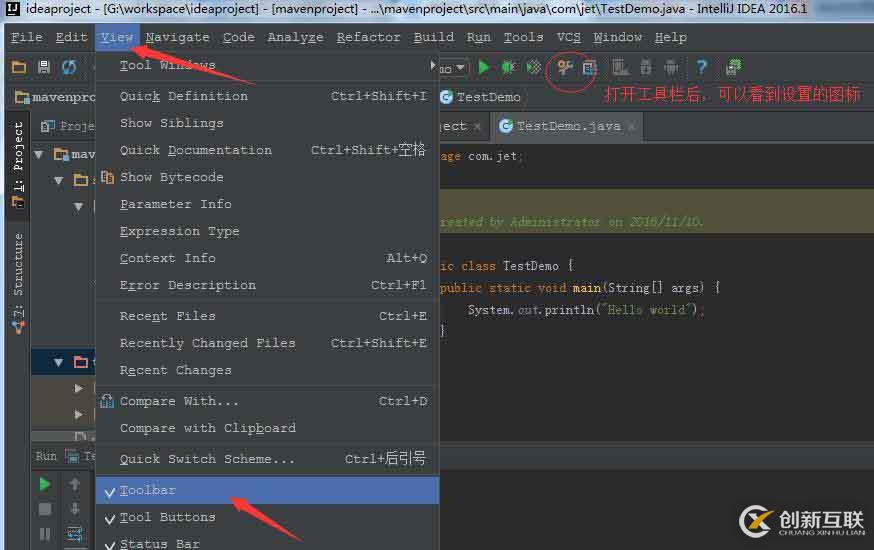The width and height of the screenshot is (874, 550).
Task: Toggle soft-wrap icon in Run panel
Action: tap(75, 534)
